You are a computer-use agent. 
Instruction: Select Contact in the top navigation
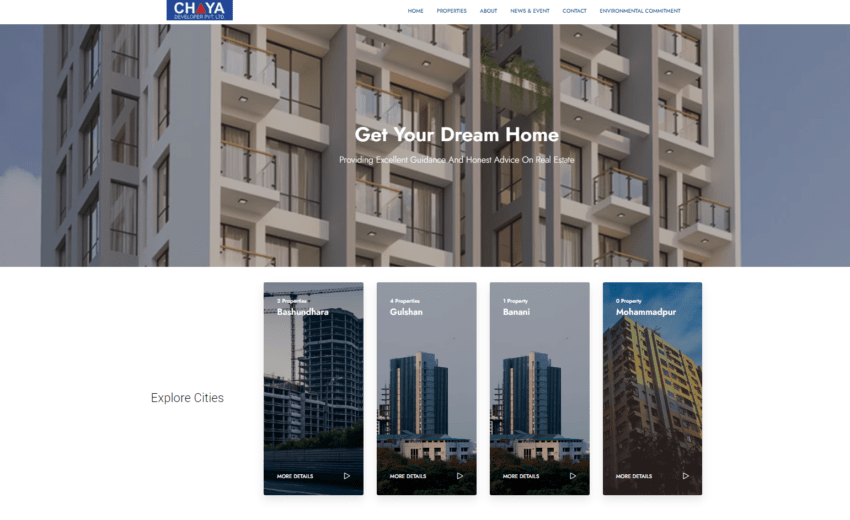point(574,11)
